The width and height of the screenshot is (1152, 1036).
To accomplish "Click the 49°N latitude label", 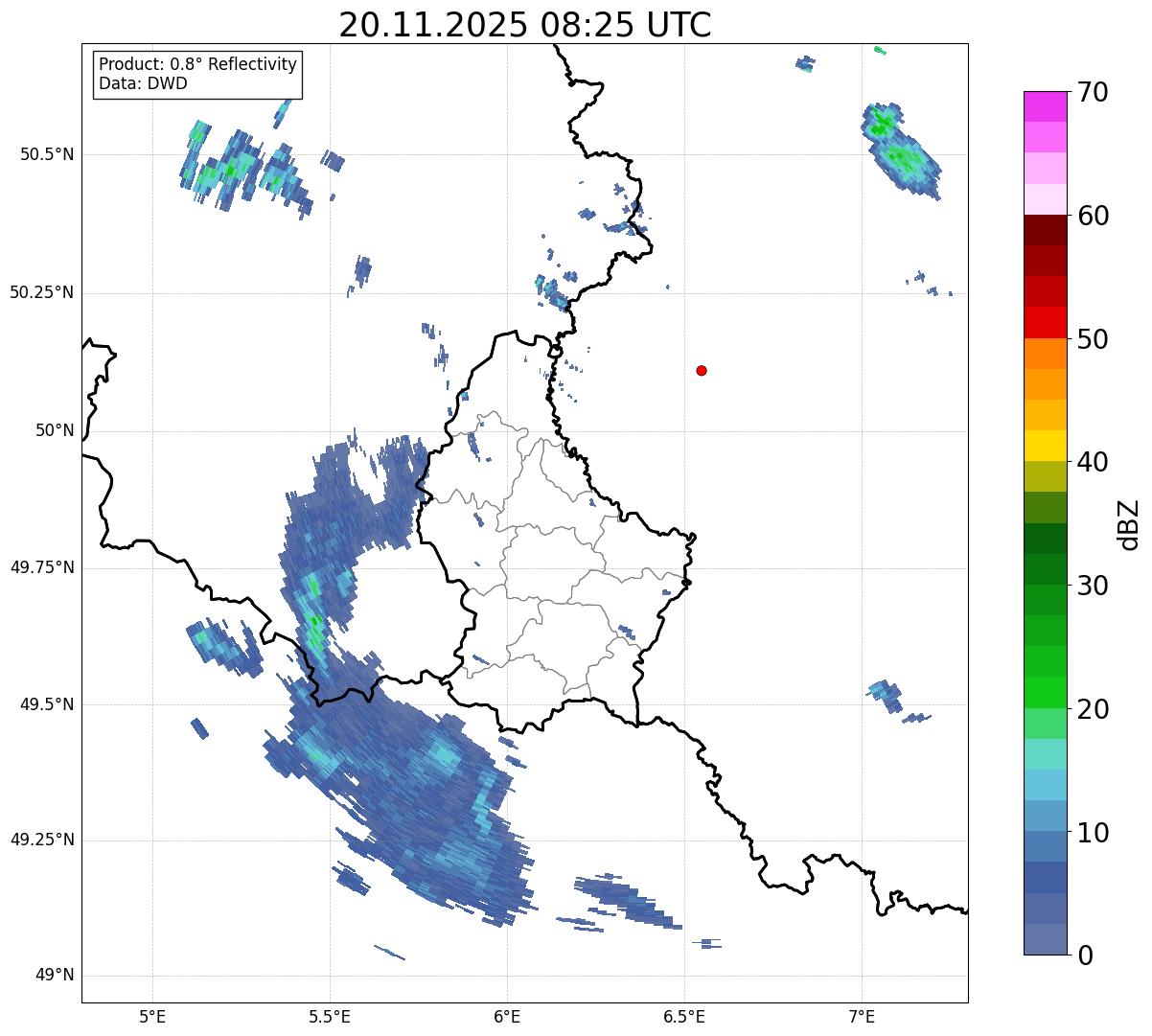I will 54,976.
